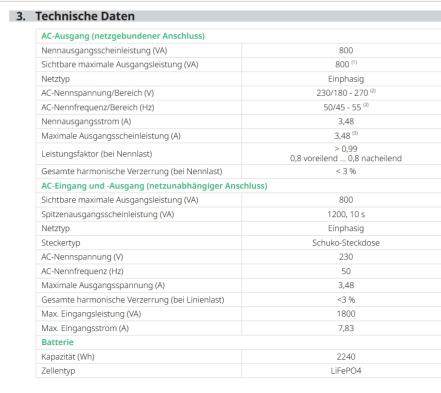Select the 'Steckertyp' row label
This screenshot has height=393, width=441.
tap(61, 243)
